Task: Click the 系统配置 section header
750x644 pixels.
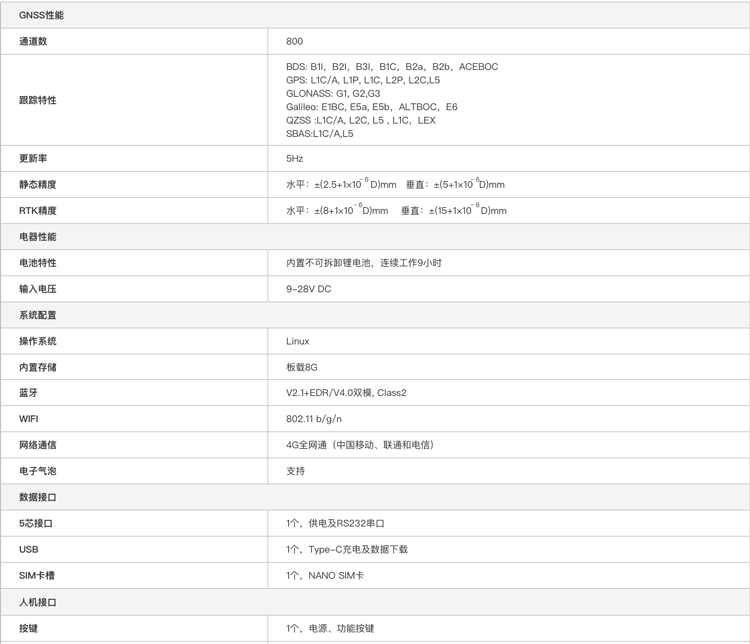Action: tap(38, 315)
